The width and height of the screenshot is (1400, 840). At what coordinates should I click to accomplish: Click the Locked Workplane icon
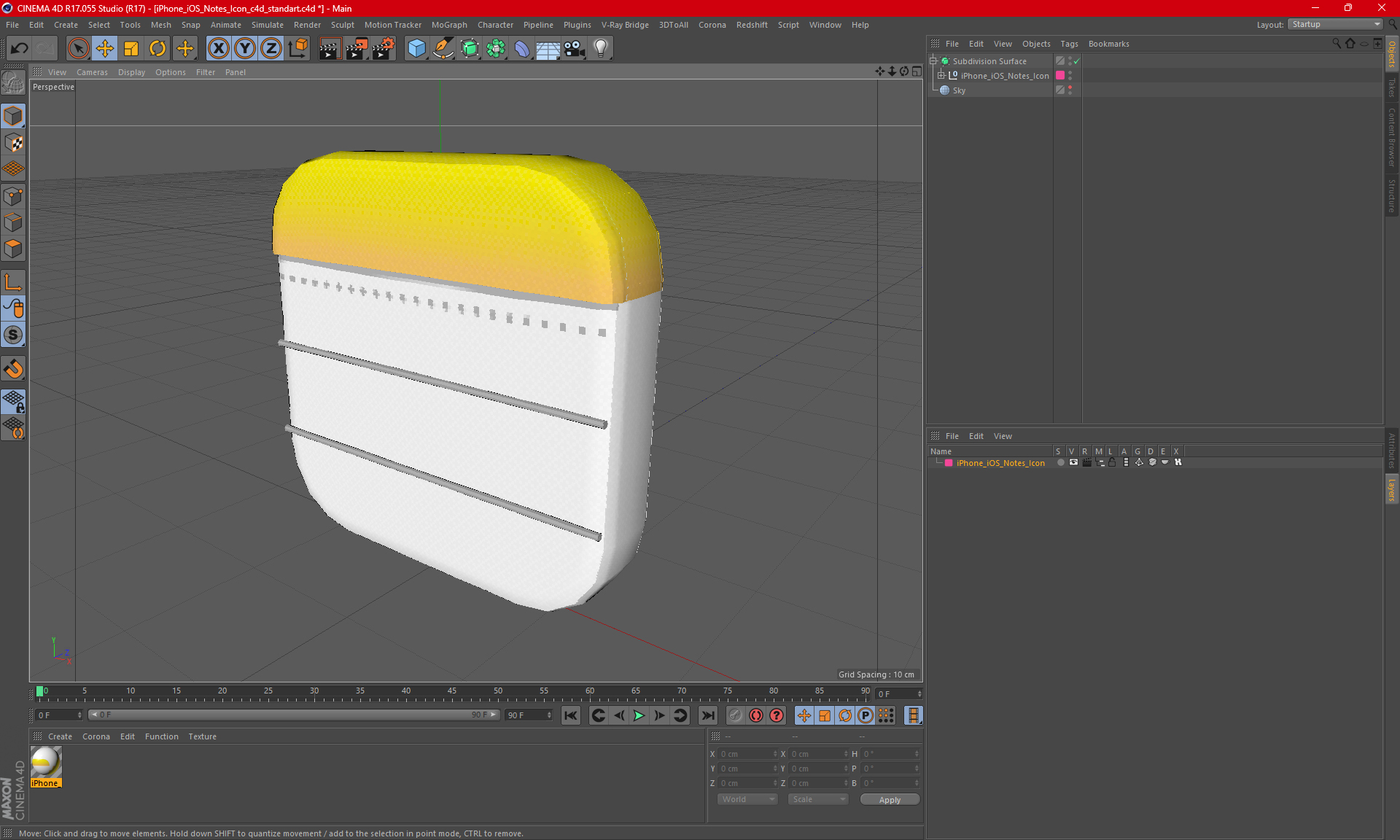[x=13, y=401]
